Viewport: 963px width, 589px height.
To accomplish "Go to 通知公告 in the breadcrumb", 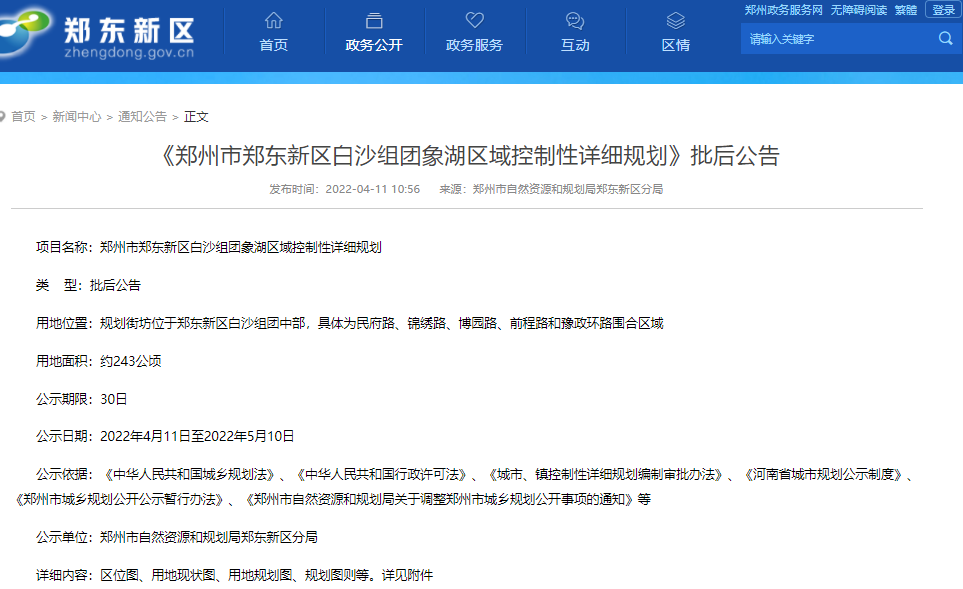I will (142, 117).
